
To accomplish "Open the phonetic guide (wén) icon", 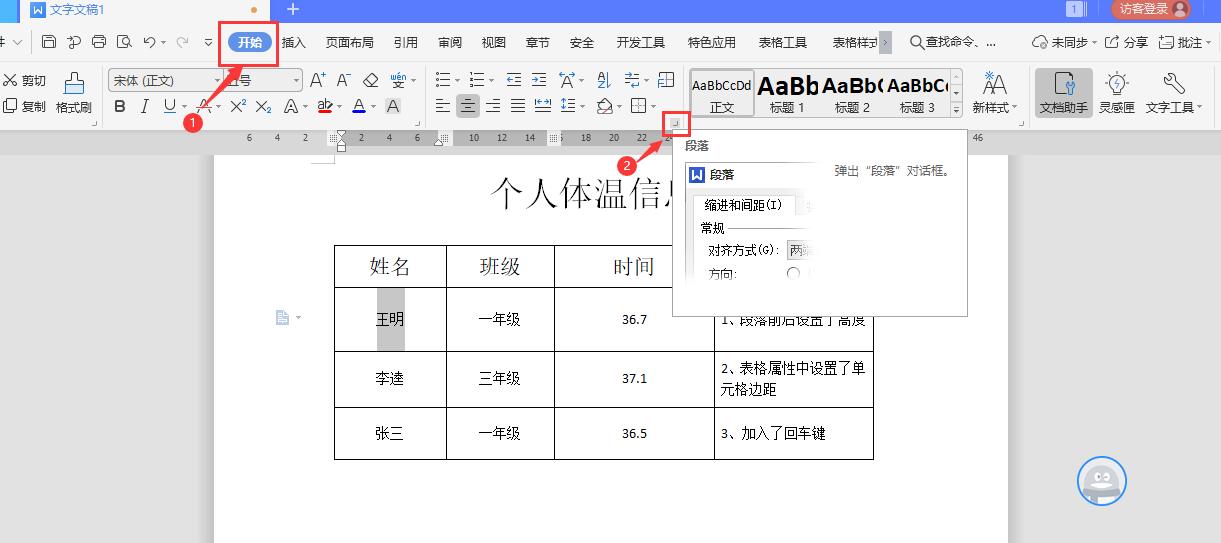I will [x=399, y=80].
